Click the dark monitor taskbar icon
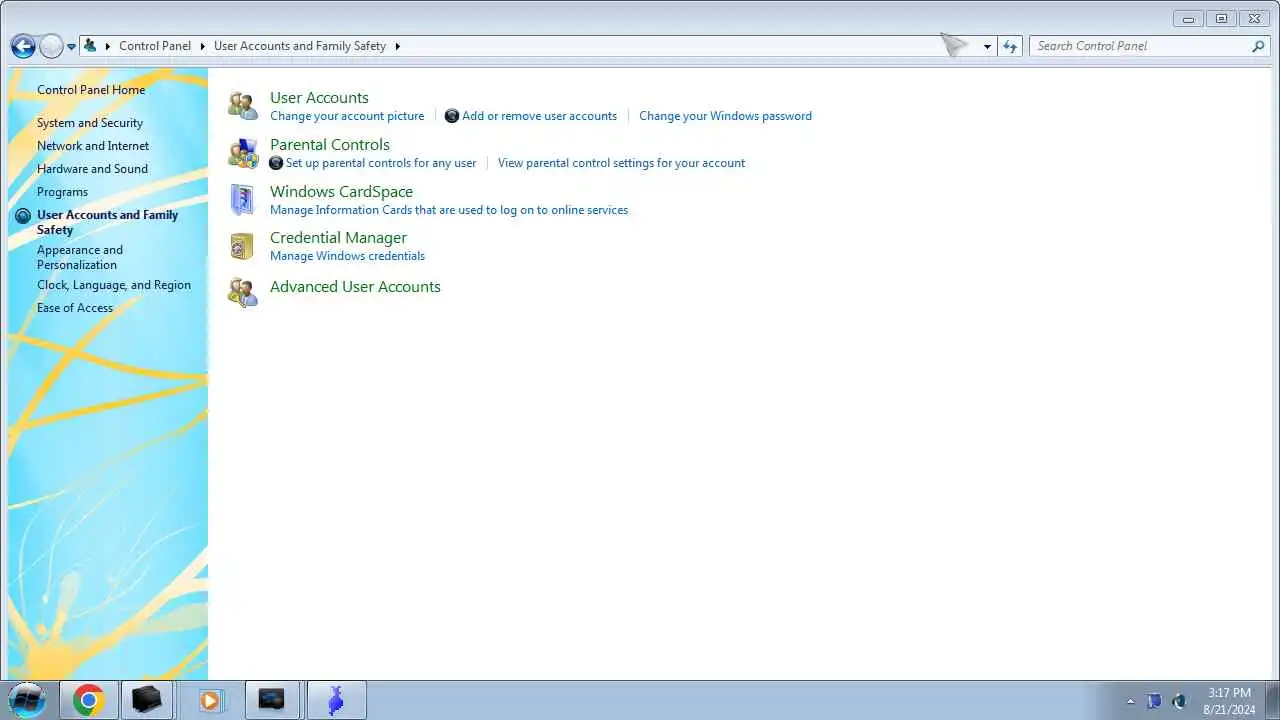The width and height of the screenshot is (1280, 720). click(271, 700)
